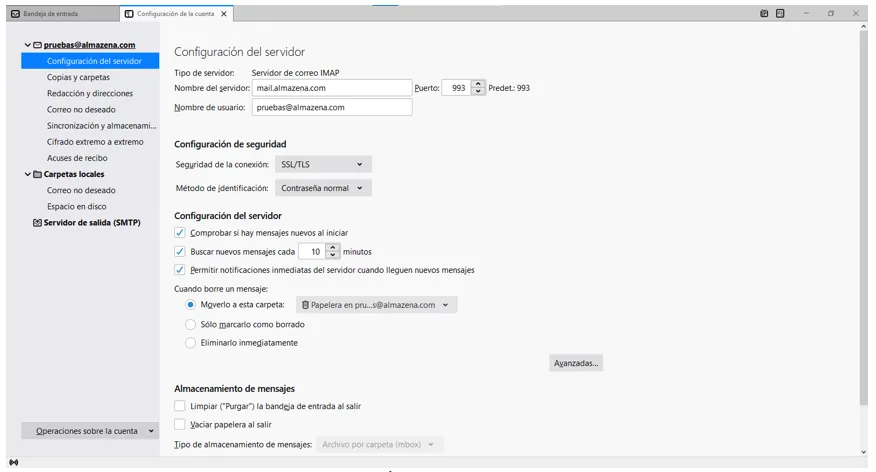Viewport: 876px width, 472px height.
Task: Select Moverlo a esta carpeta radio button
Action: (x=191, y=304)
